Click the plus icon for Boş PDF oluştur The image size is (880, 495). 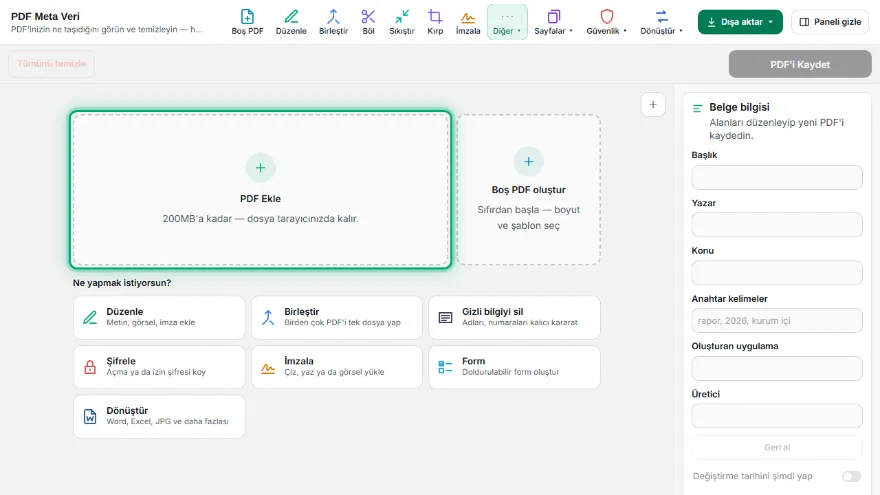pos(529,162)
